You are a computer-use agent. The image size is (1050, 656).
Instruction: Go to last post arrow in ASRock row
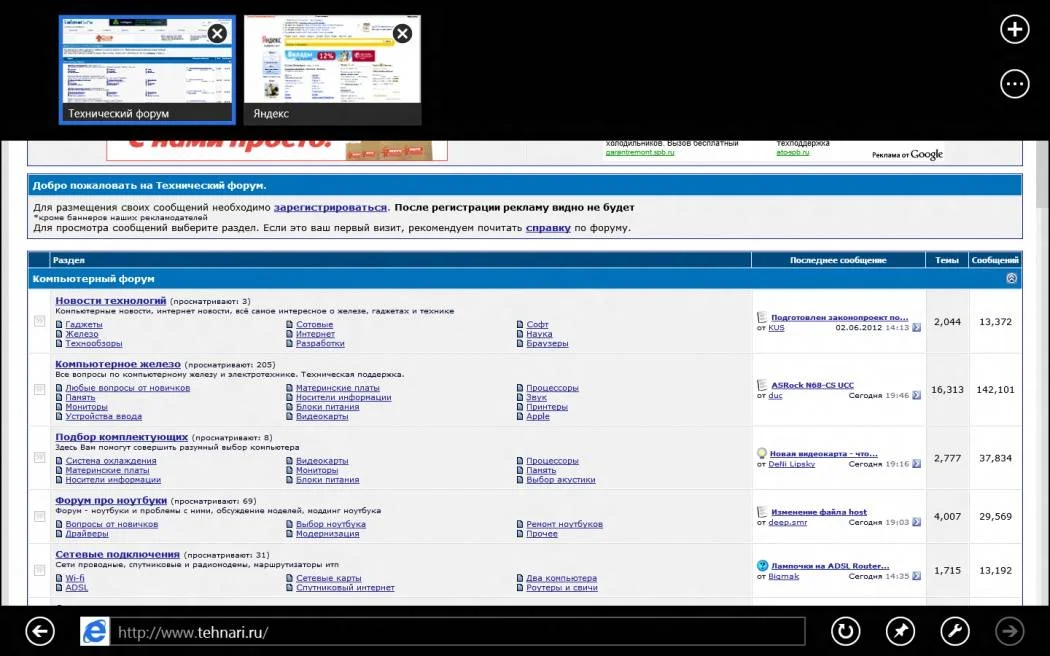click(x=916, y=396)
